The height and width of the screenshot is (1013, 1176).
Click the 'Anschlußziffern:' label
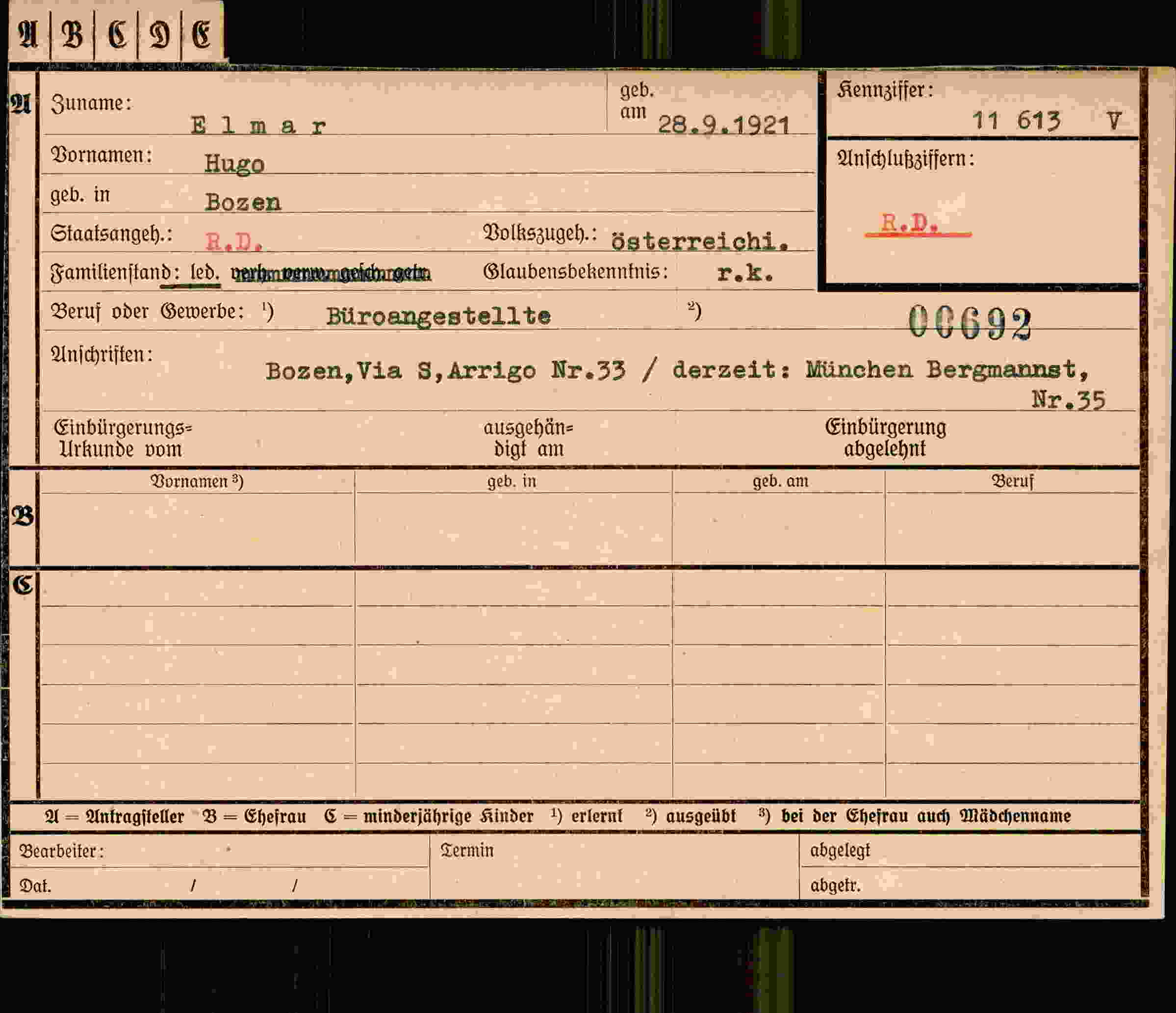click(905, 159)
